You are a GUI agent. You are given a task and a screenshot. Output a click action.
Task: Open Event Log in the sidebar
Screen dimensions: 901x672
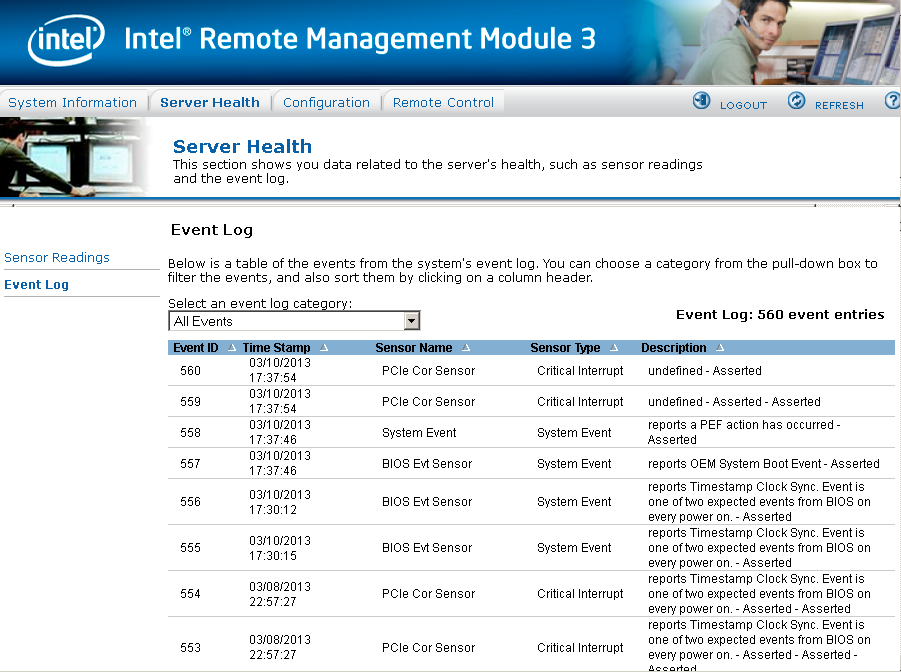pos(36,285)
